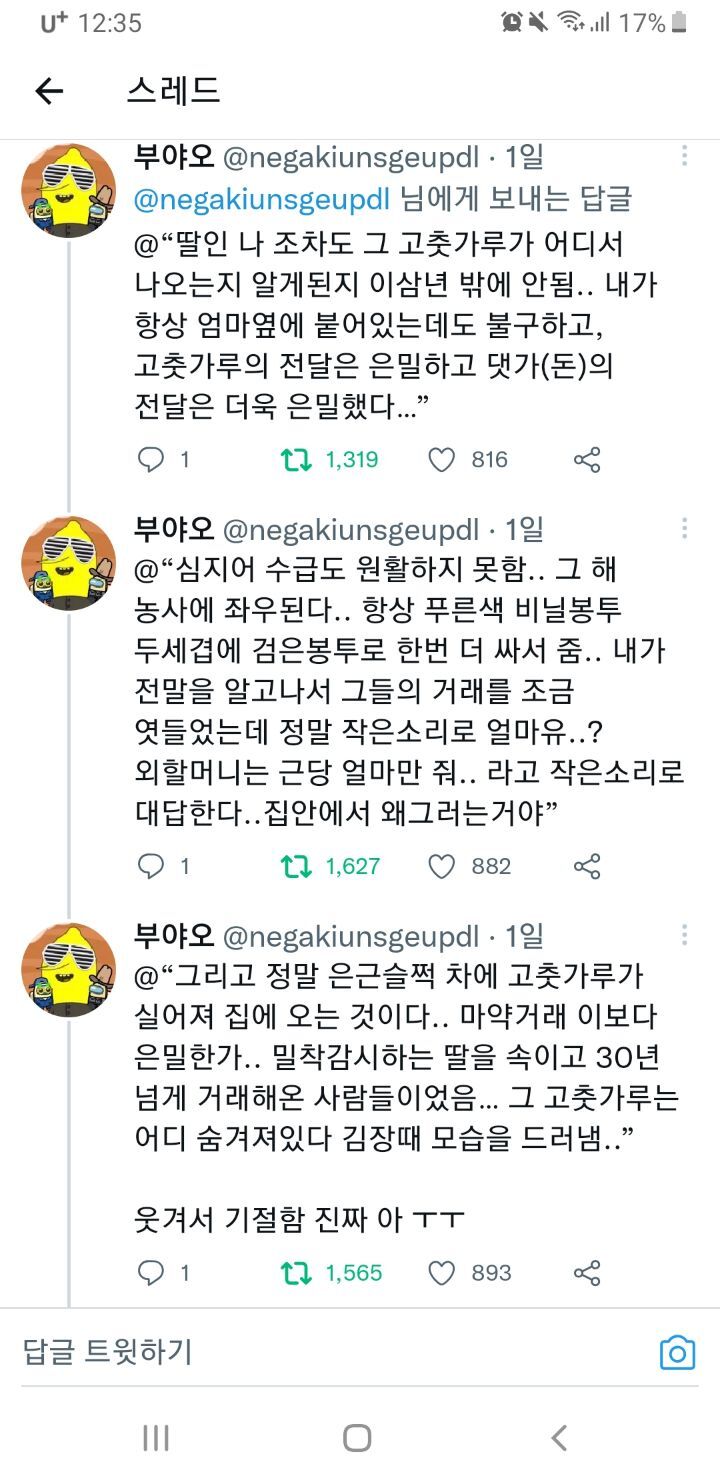Like the tweet with 816 likes
The width and height of the screenshot is (720, 1480).
(441, 460)
